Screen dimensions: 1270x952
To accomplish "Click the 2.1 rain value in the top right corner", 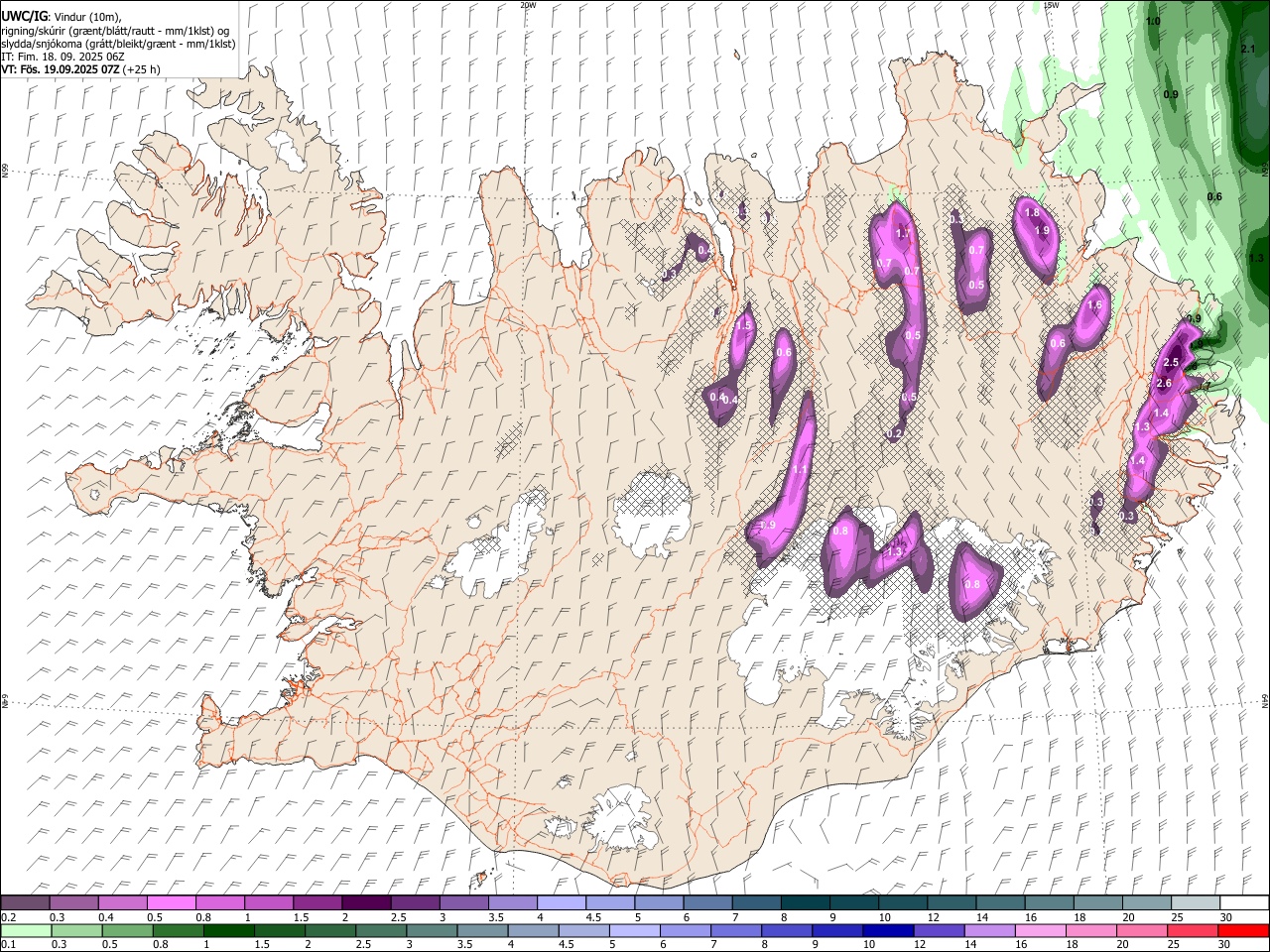I will pyautogui.click(x=1249, y=50).
